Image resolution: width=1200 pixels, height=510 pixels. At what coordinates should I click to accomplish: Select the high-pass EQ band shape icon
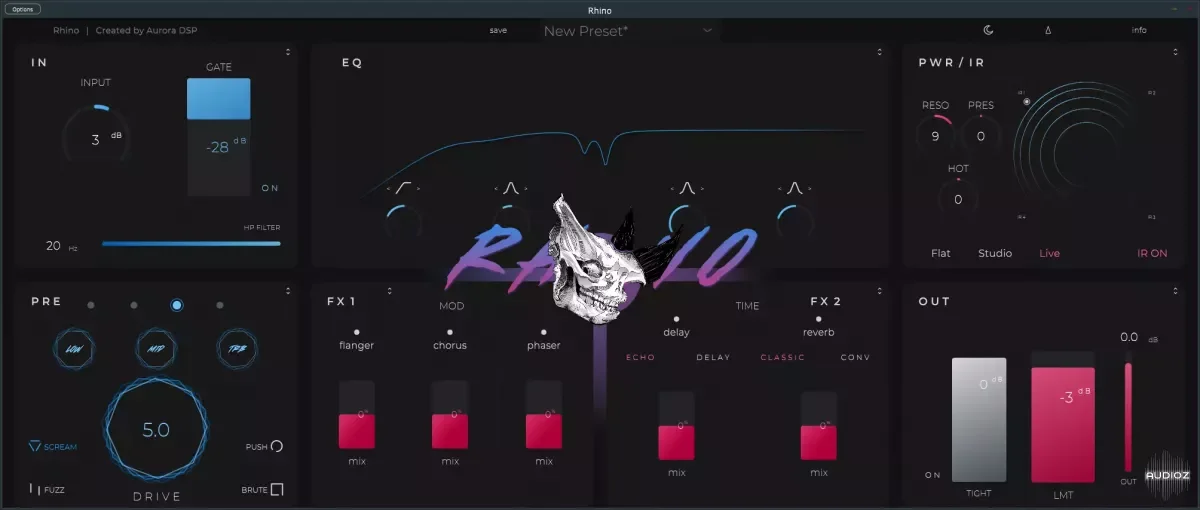[x=404, y=187]
